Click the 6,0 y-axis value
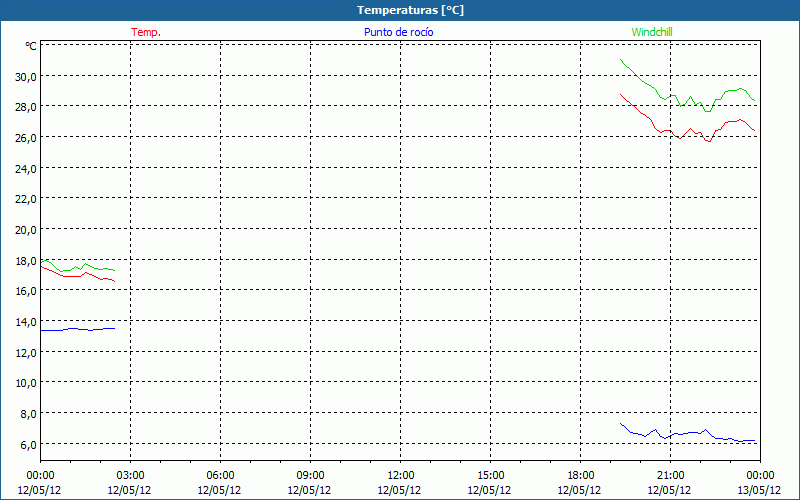Screen dimensions: 800x500 (28, 444)
